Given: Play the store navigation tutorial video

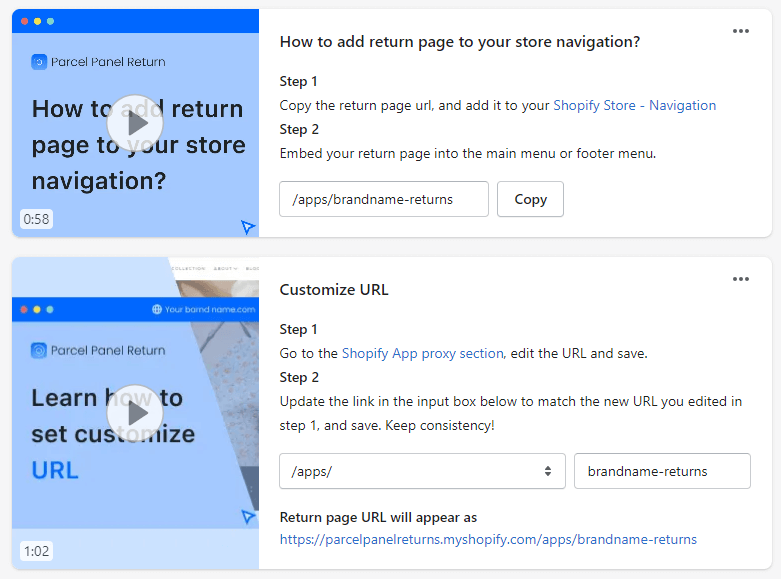Looking at the screenshot, I should pos(135,123).
